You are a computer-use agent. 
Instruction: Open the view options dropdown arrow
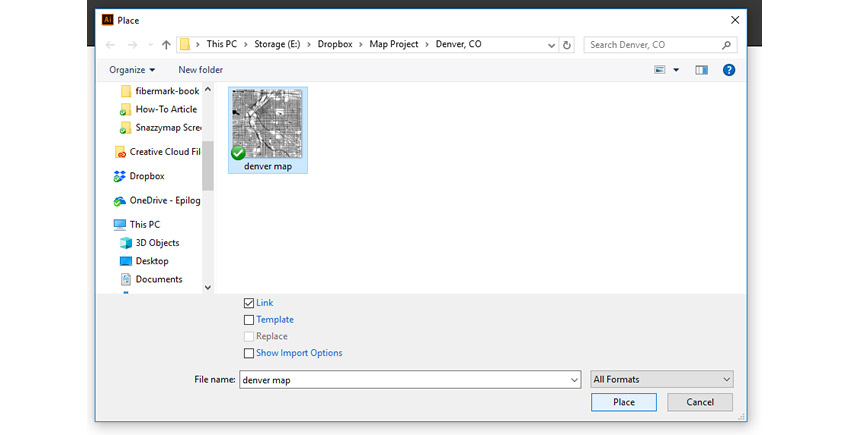pos(676,70)
